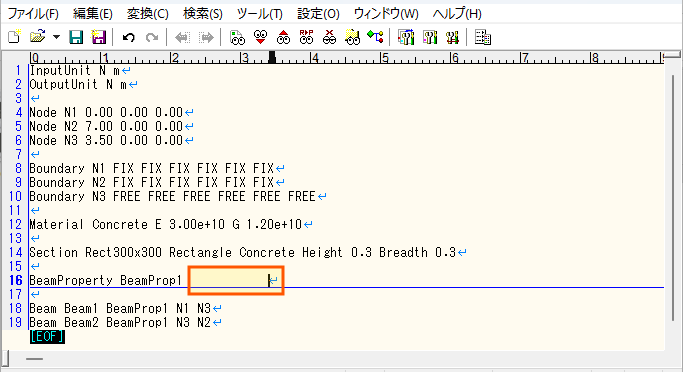Find previous with up-arrow eyes icon

283,37
